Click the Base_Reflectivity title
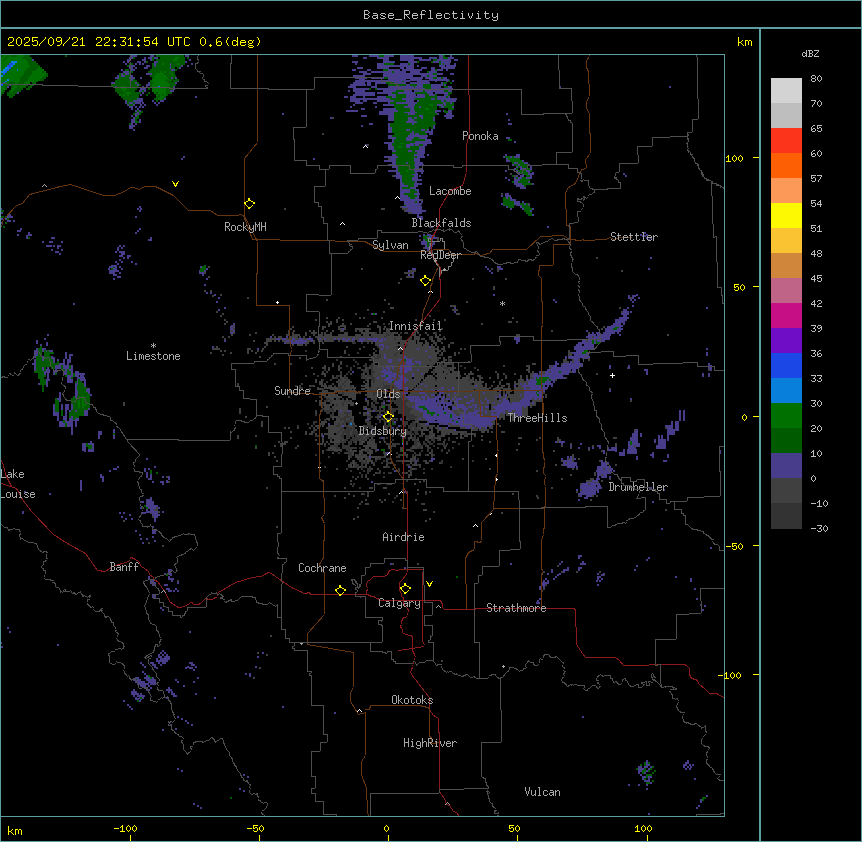This screenshot has width=862, height=842. click(430, 15)
